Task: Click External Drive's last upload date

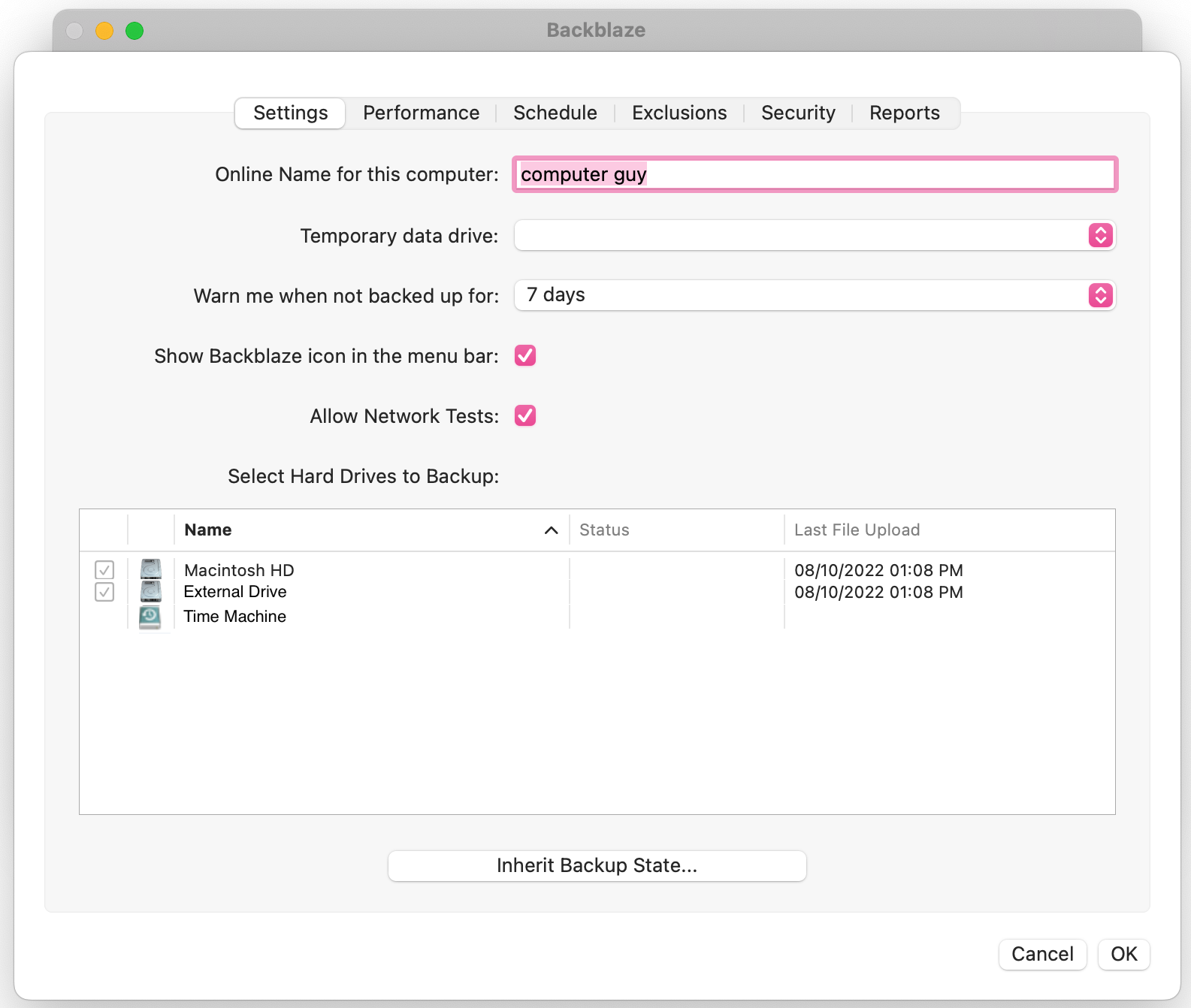Action: tap(878, 592)
